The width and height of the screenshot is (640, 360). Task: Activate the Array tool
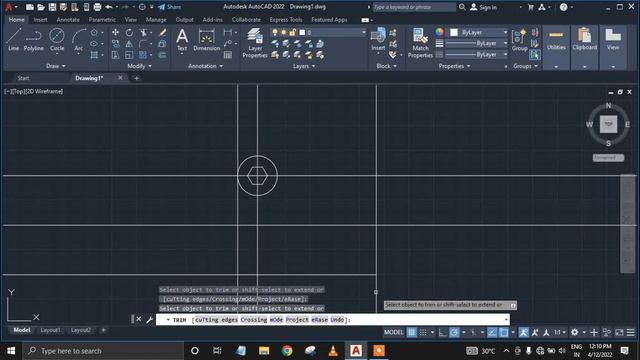(x=143, y=55)
